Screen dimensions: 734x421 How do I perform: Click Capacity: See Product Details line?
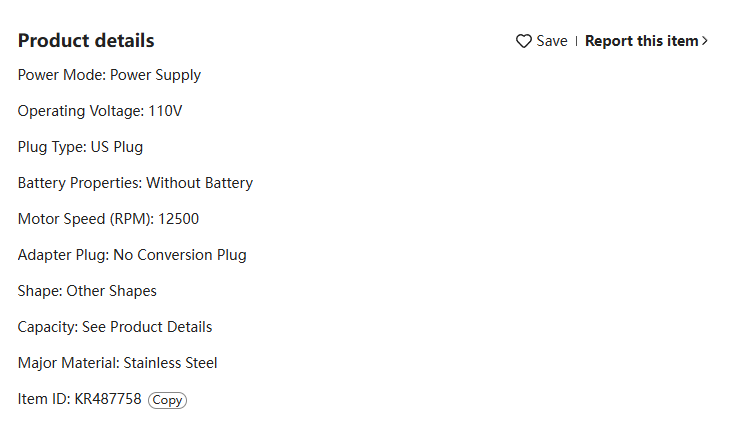115,327
